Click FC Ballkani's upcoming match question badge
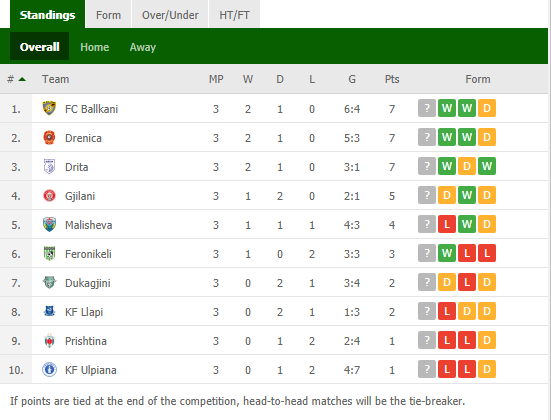The height and width of the screenshot is (420, 551). (x=427, y=108)
